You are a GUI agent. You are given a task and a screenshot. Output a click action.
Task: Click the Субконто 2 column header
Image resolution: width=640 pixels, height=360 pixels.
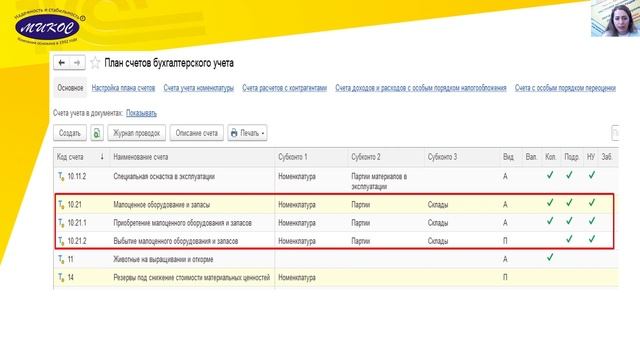pyautogui.click(x=386, y=157)
